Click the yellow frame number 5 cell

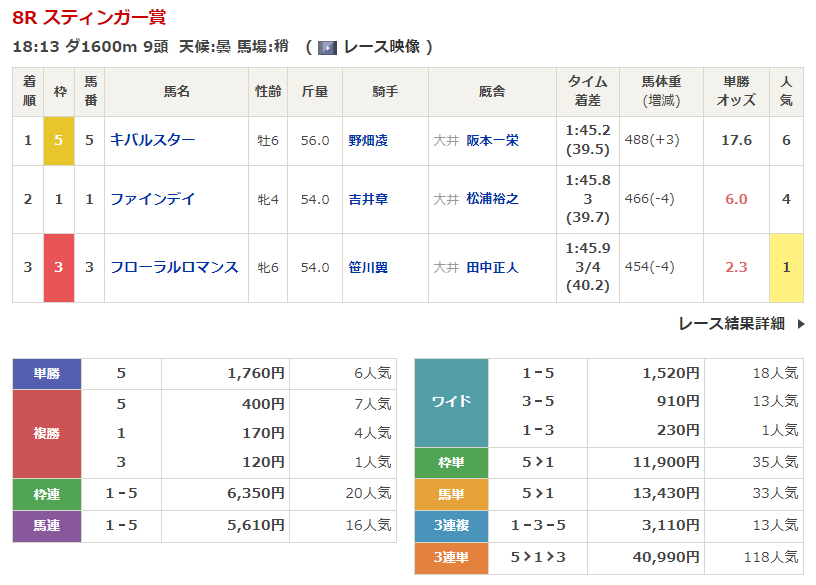point(59,141)
